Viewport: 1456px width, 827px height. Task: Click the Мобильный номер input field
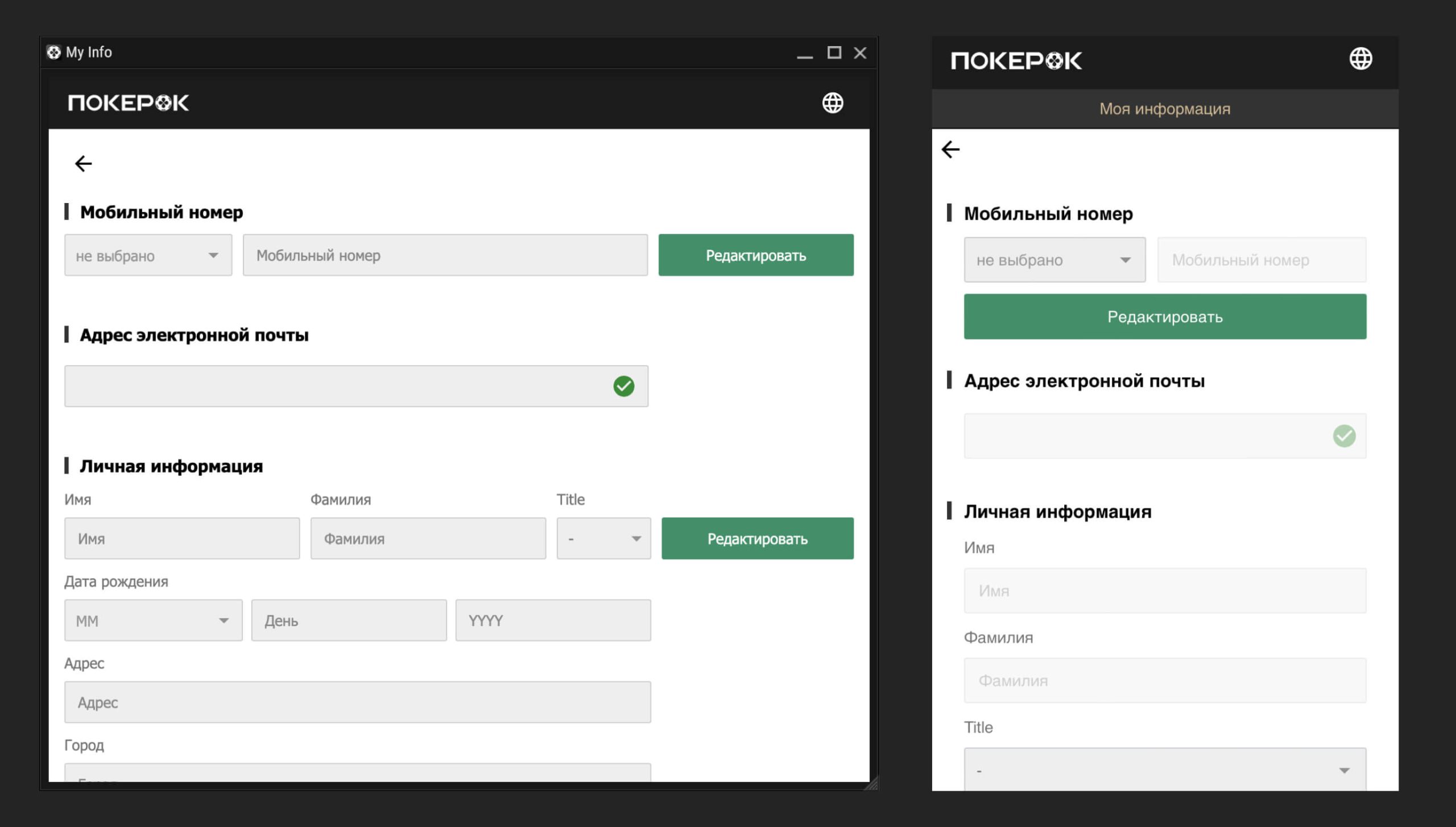pos(445,255)
